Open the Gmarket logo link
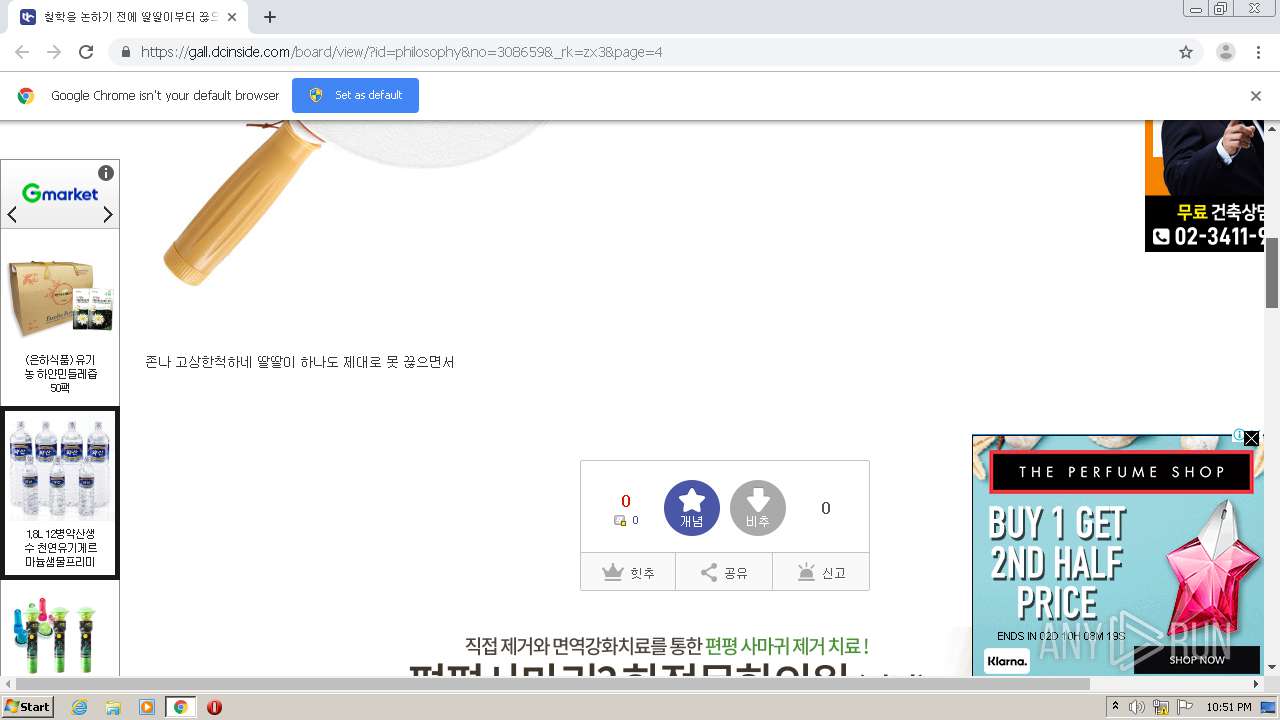This screenshot has width=1280, height=720. 60,193
